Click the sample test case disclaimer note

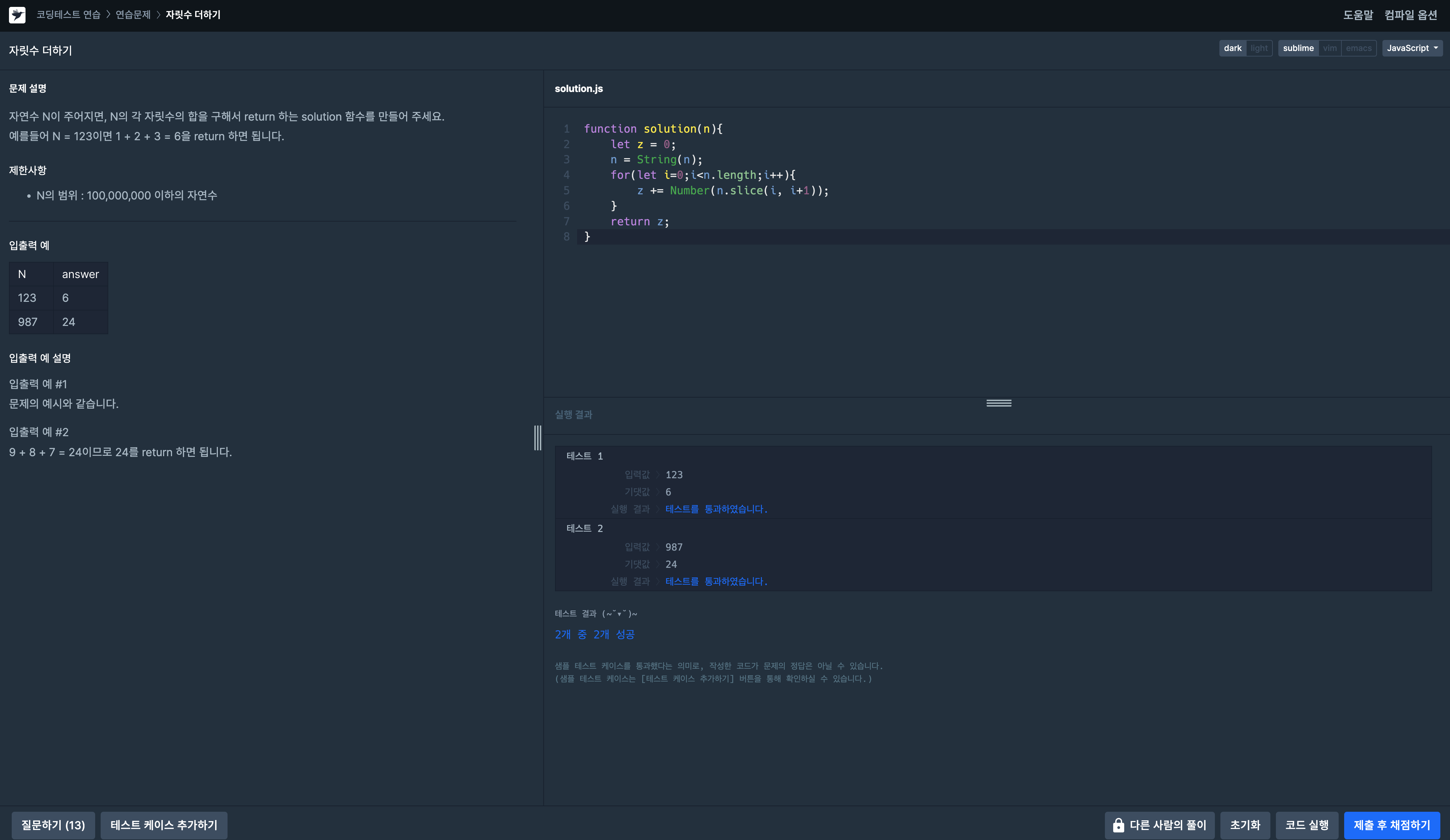click(x=719, y=672)
